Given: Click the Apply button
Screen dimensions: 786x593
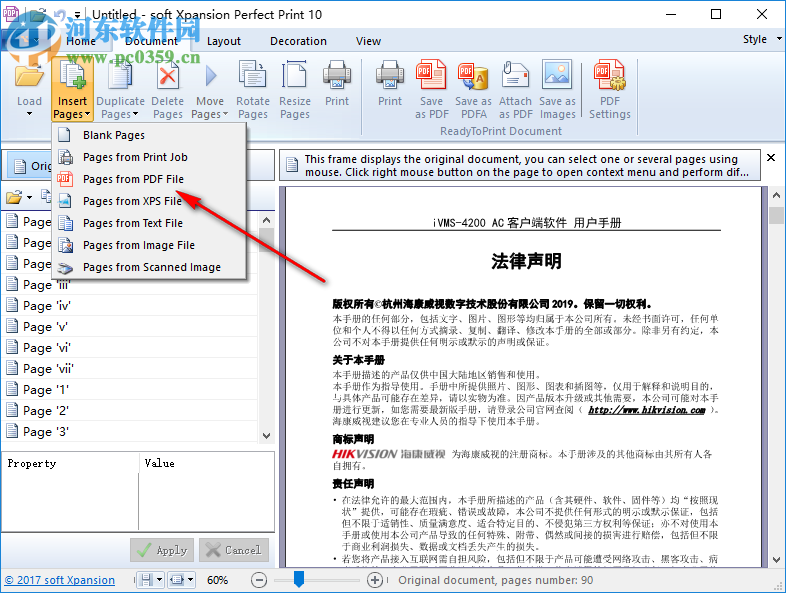Looking at the screenshot, I should 163,550.
